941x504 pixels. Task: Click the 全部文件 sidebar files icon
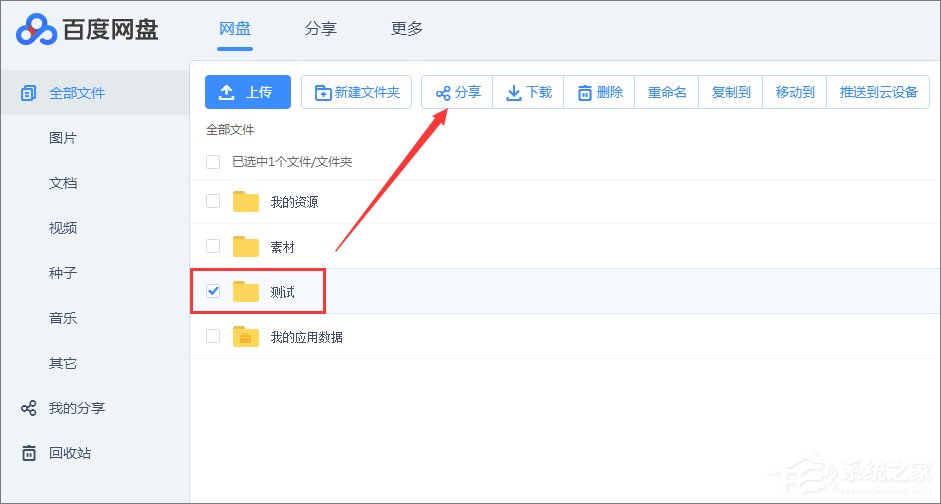coord(29,93)
